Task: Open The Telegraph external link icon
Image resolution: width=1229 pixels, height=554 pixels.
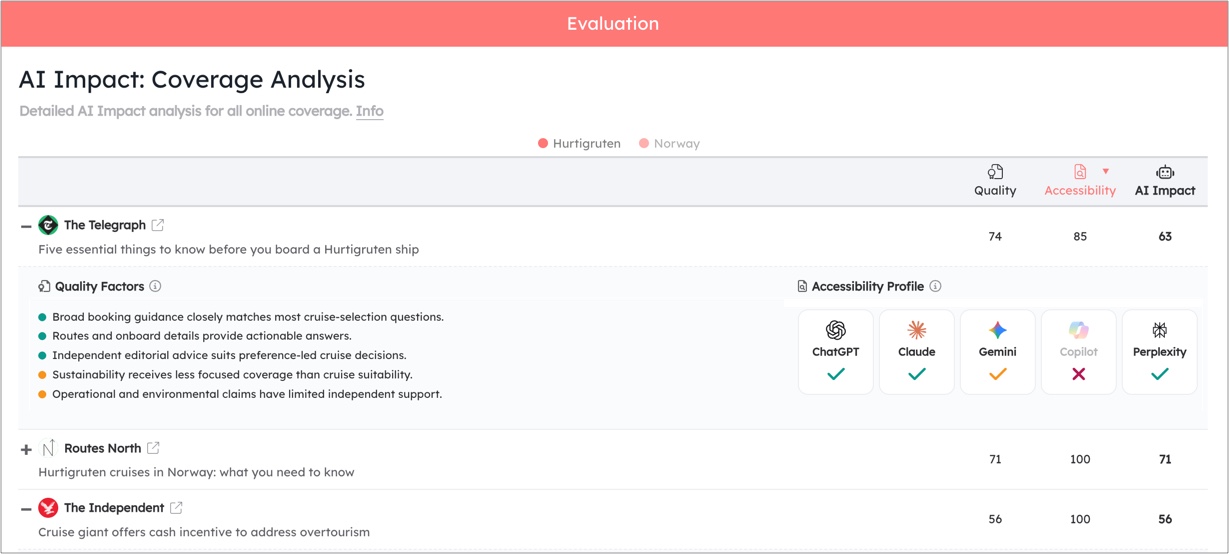Action: (x=158, y=225)
